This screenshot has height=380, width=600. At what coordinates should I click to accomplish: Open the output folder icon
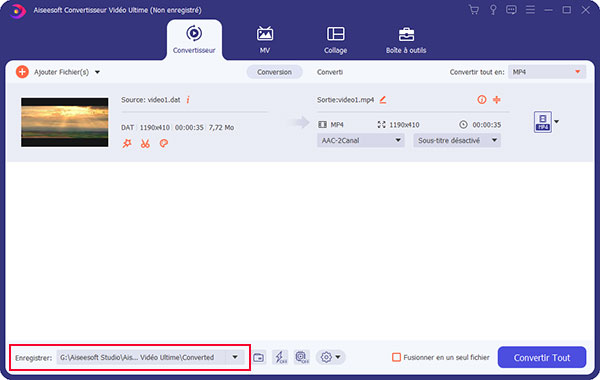click(x=259, y=357)
